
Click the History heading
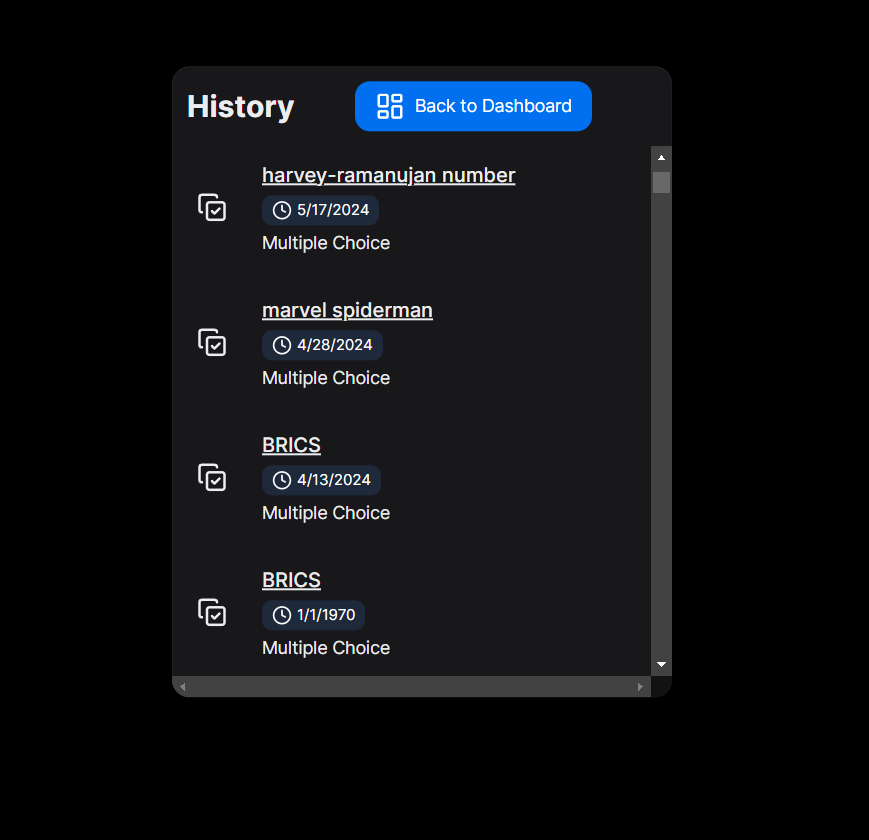click(241, 106)
